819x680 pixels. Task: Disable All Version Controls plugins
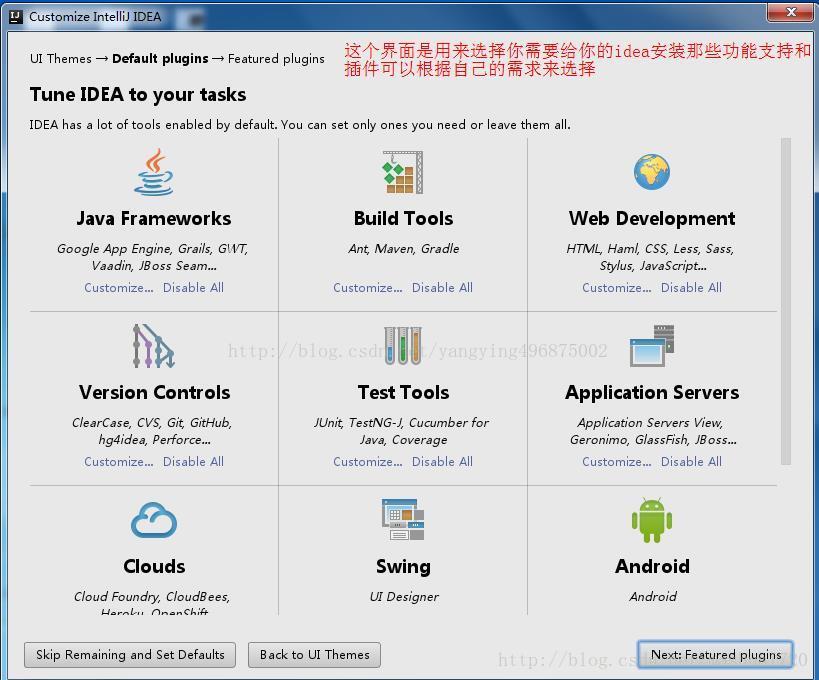coord(193,461)
